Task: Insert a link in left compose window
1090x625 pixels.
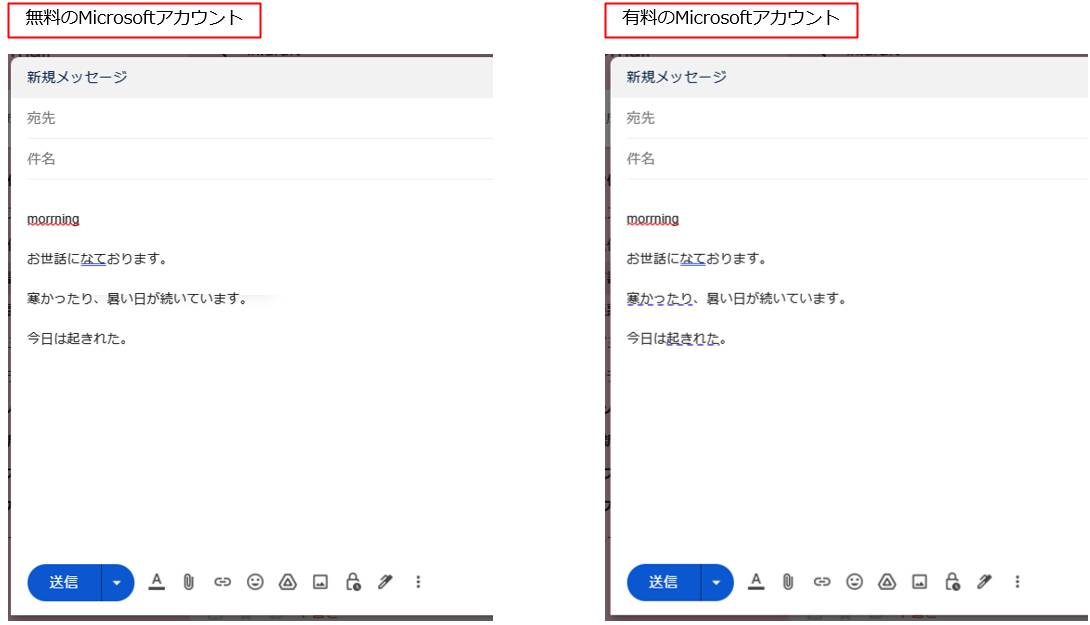Action: [222, 582]
